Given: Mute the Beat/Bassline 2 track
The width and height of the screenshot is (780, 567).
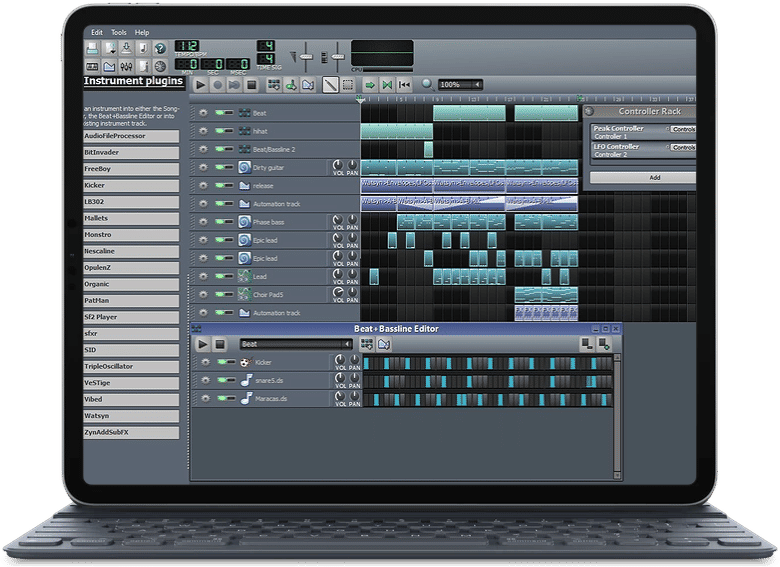Looking at the screenshot, I should point(219,149).
